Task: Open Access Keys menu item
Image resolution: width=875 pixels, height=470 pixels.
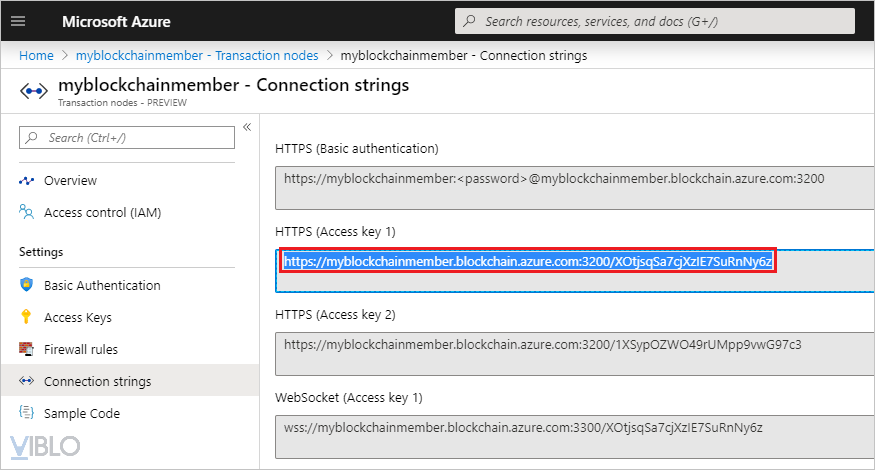Action: 78,317
